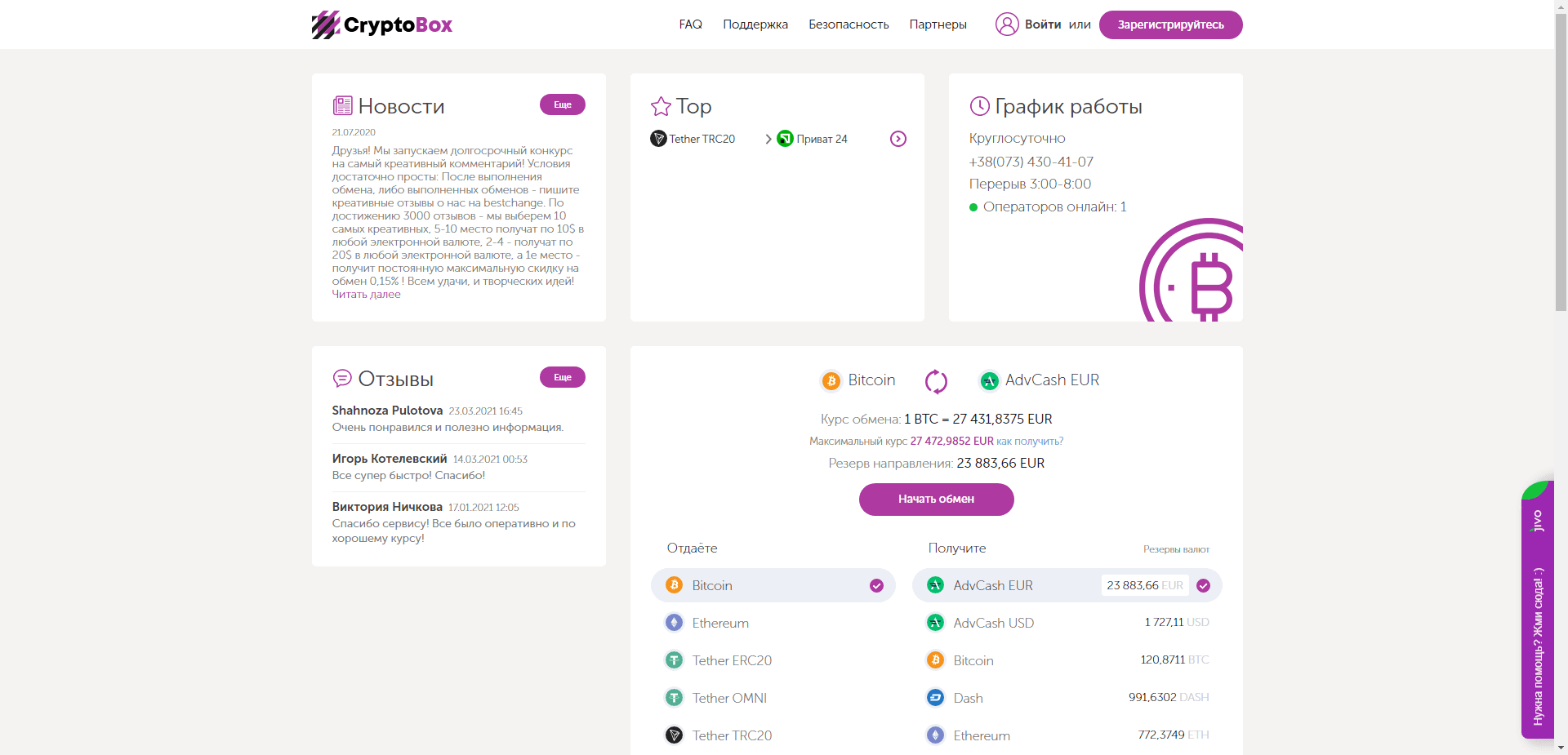This screenshot has width=1568, height=755.
Task: Open the FAQ menu item
Action: coord(690,24)
